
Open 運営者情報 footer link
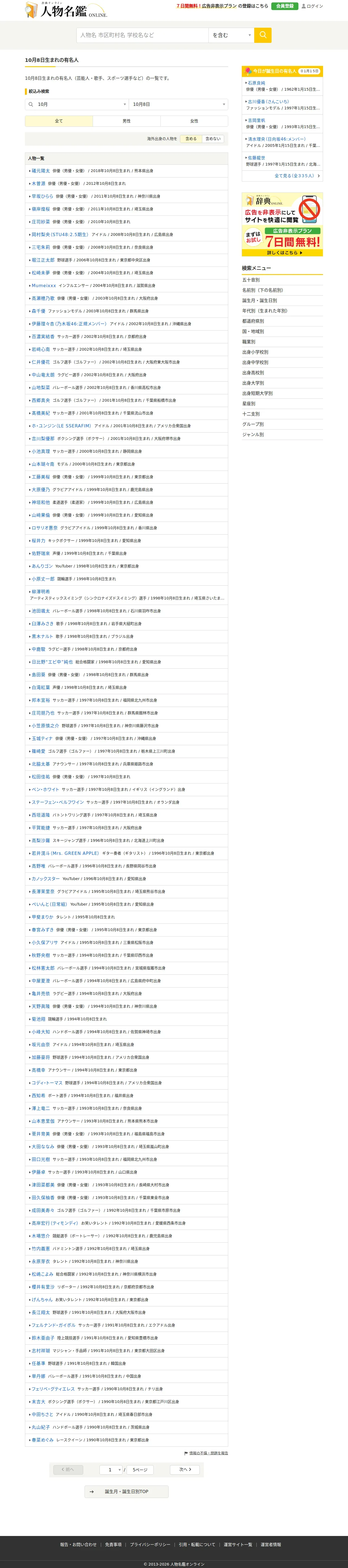pyautogui.click(x=271, y=1544)
